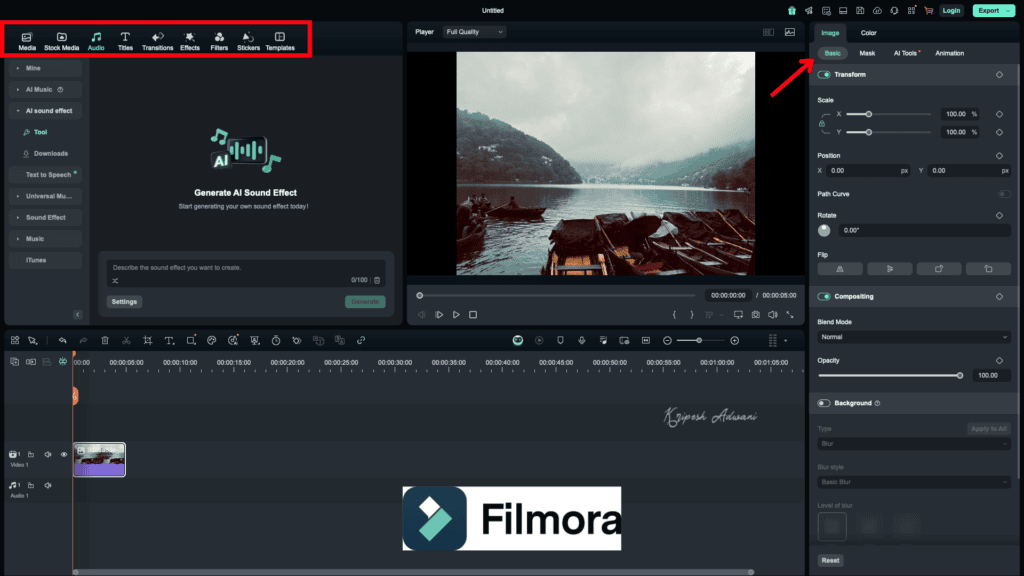Open the Blend Mode dropdown

[914, 337]
